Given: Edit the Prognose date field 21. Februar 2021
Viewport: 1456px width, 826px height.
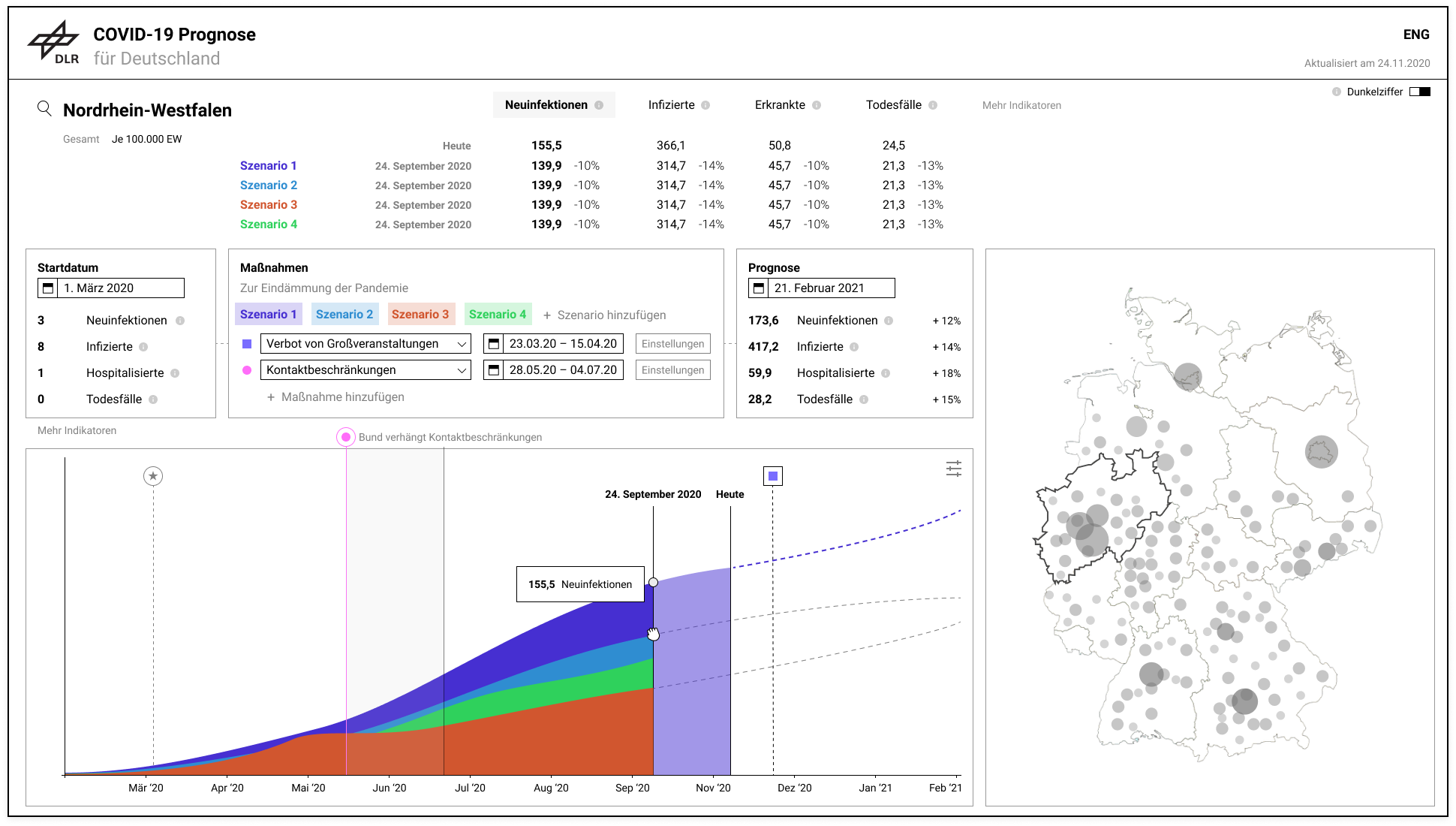Looking at the screenshot, I should click(x=822, y=288).
